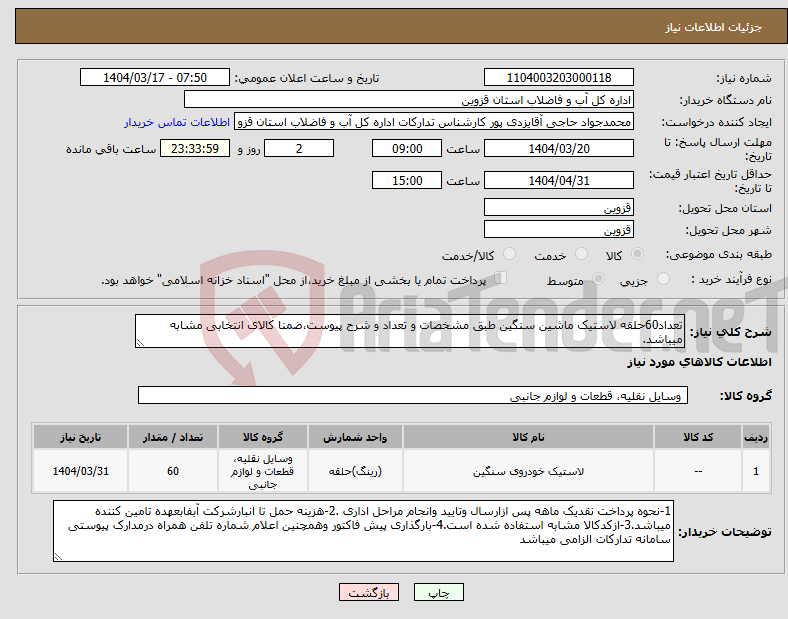Click the شماره نیاز field 1104003203000118
Viewport: 788px width, 619px height.
point(558,77)
